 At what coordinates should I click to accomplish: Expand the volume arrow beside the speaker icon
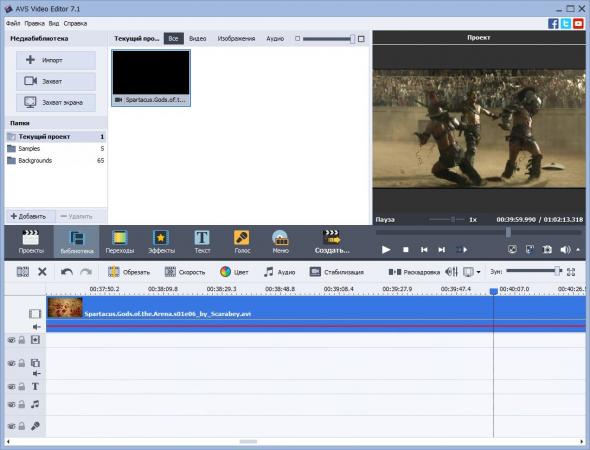point(578,249)
